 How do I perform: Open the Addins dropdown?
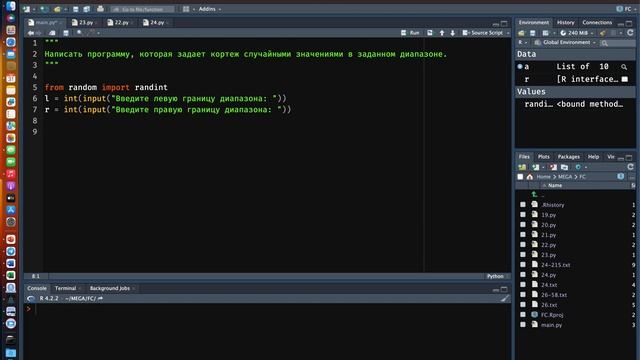(210, 9)
